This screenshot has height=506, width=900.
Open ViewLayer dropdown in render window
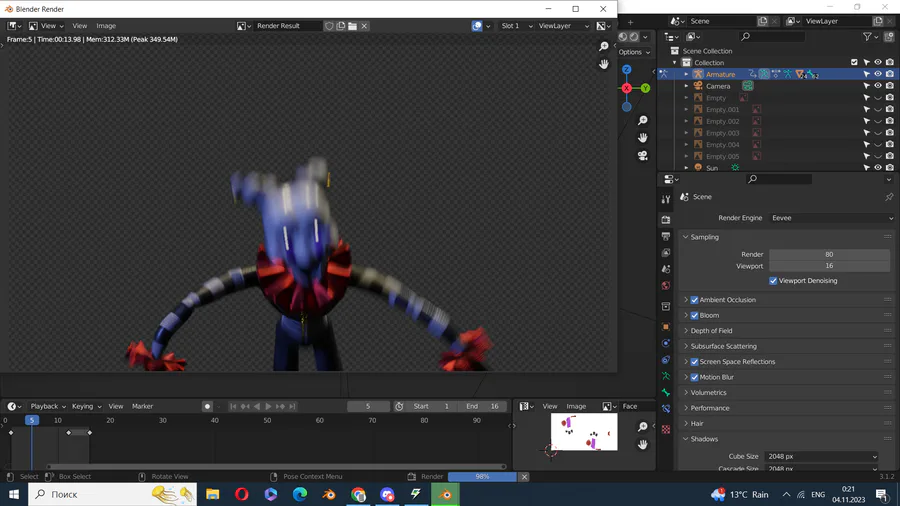coord(563,26)
